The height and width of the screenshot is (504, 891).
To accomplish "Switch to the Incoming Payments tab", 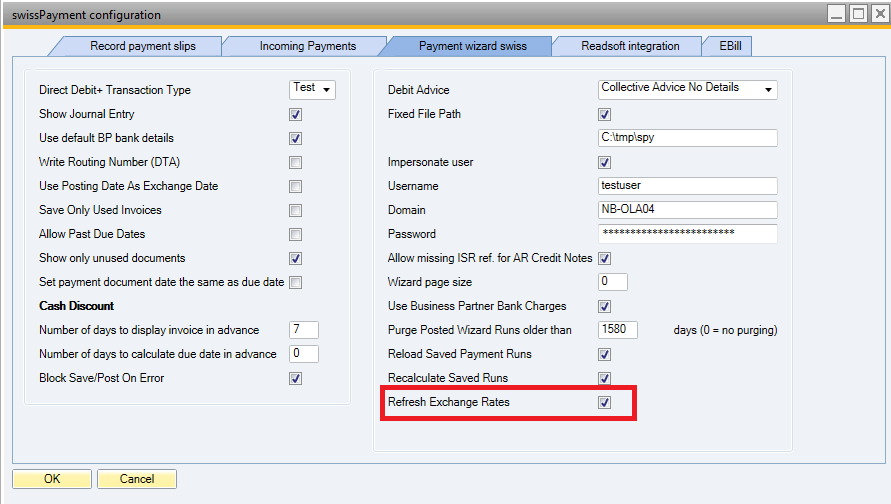I will [x=307, y=46].
